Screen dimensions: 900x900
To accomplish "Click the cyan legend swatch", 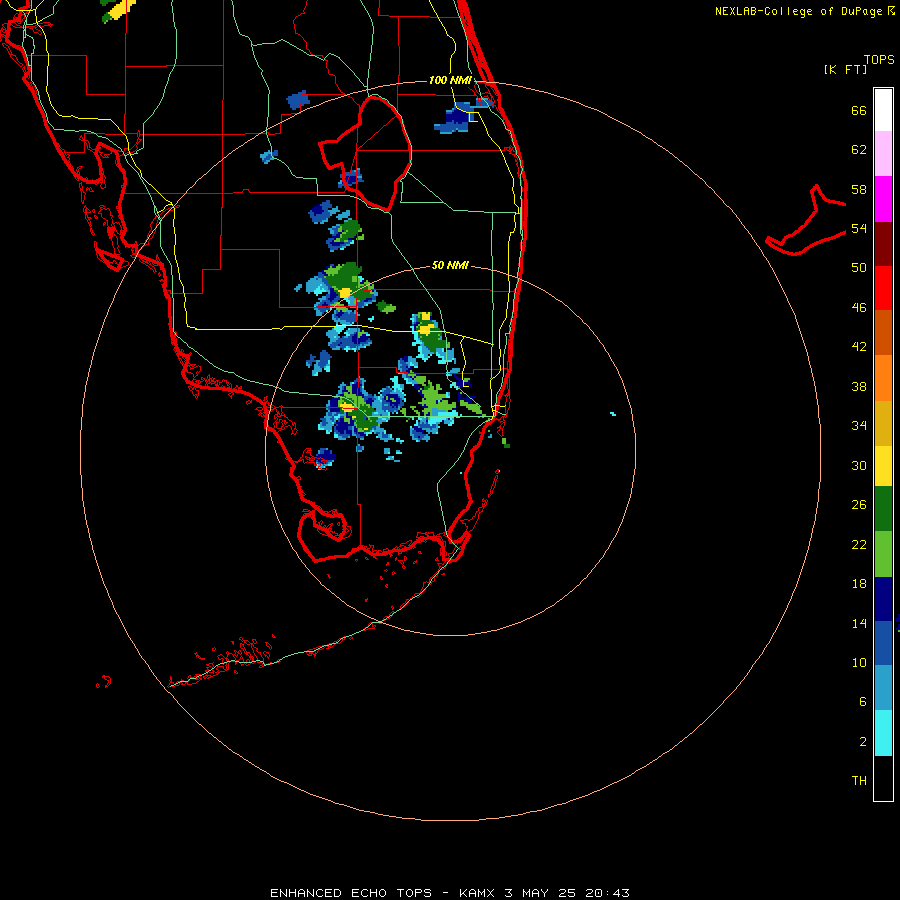I will pos(883,733).
